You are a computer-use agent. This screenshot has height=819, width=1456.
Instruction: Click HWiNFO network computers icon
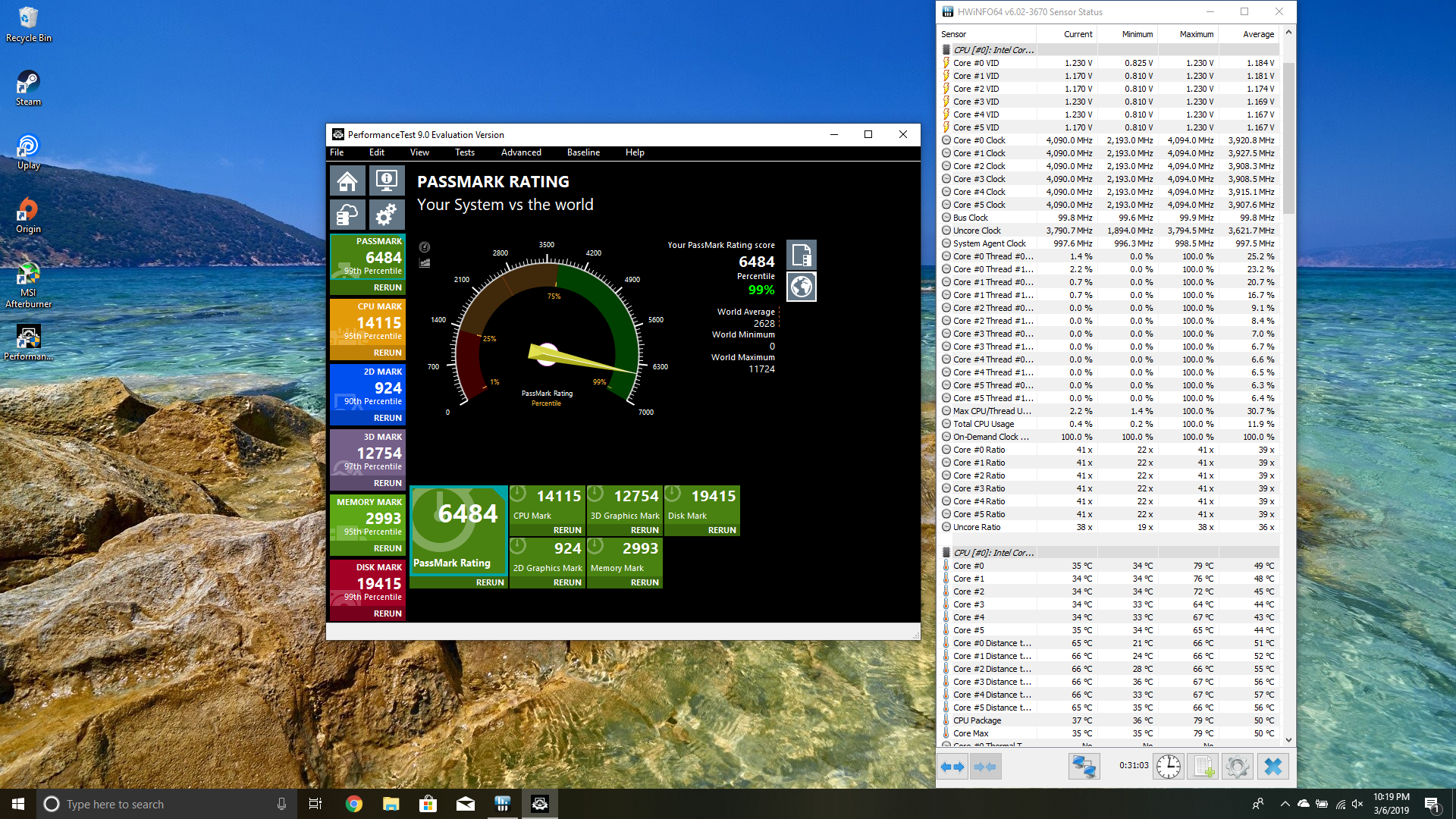pos(1084,767)
